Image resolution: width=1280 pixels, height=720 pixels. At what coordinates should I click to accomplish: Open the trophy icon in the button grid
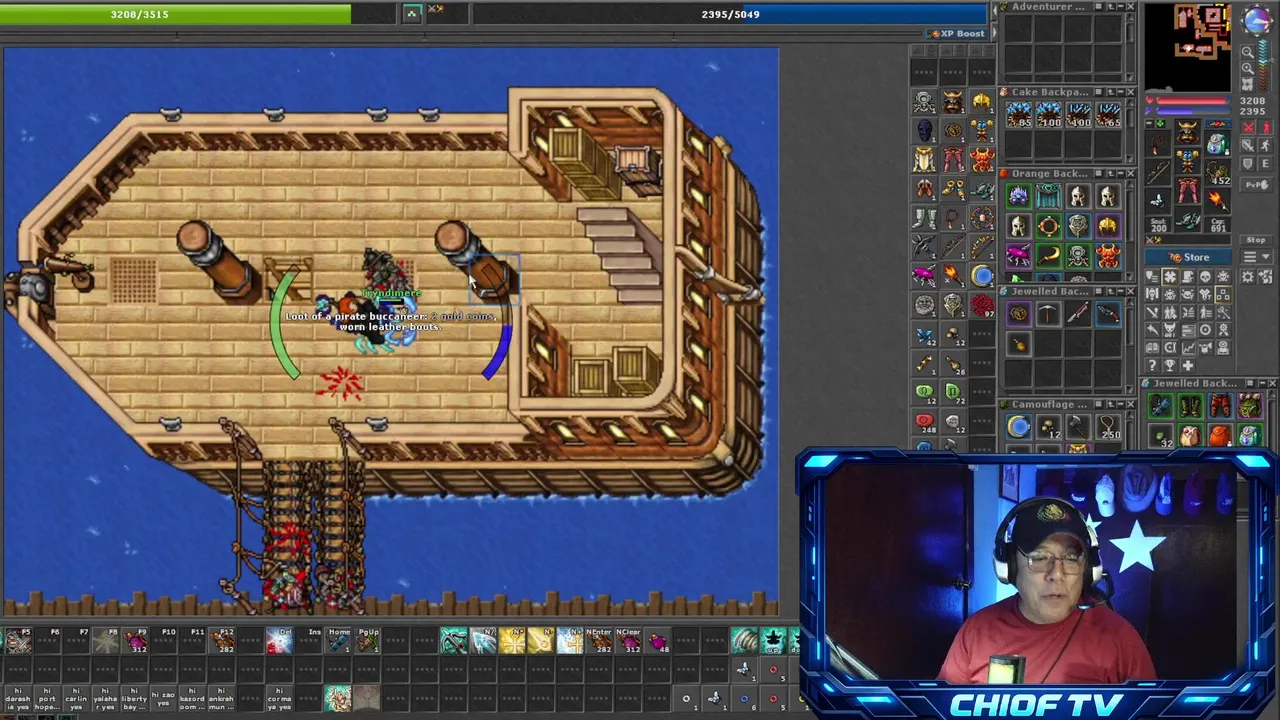click(x=1170, y=364)
